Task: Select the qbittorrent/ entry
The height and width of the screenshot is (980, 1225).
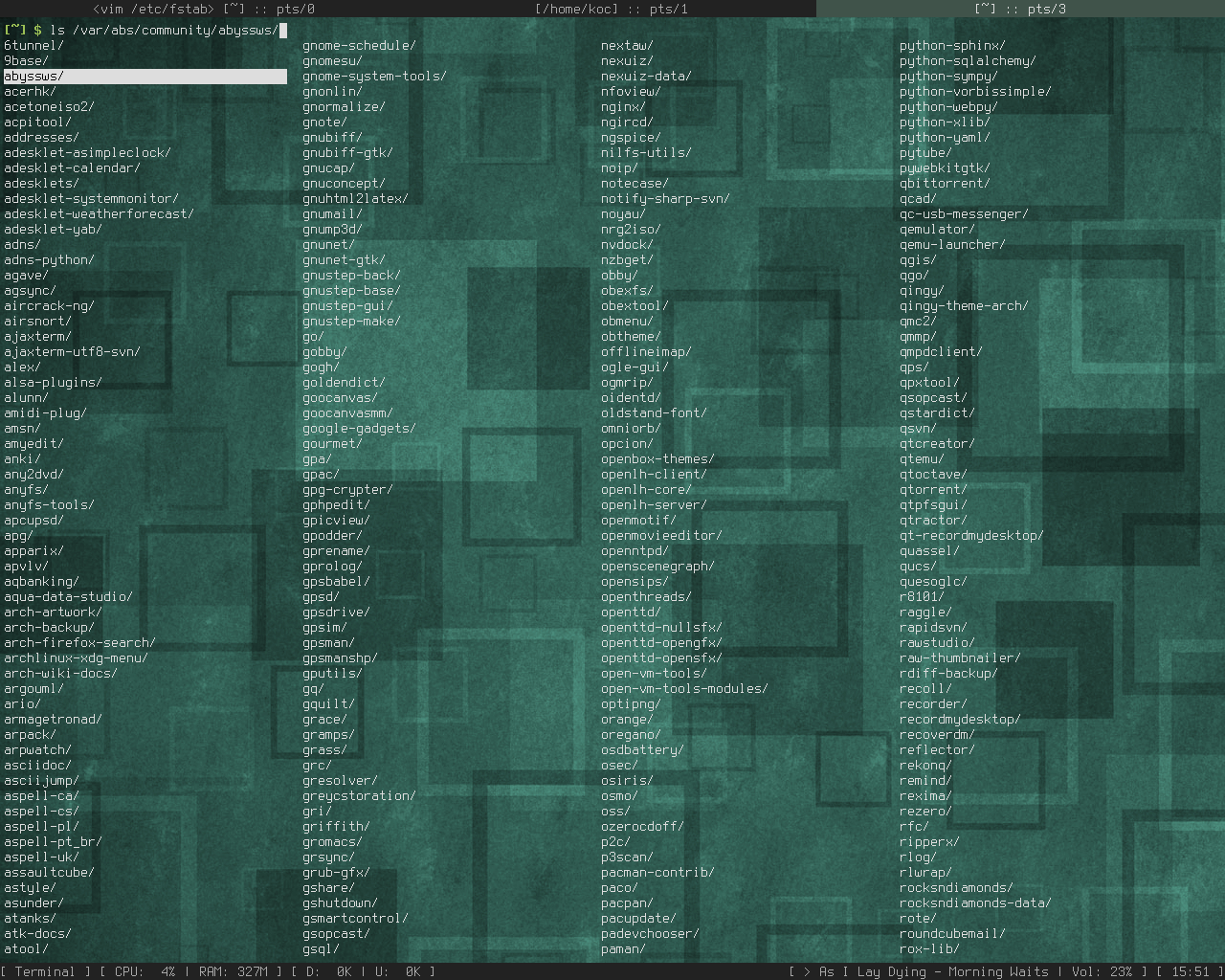Action: point(945,183)
